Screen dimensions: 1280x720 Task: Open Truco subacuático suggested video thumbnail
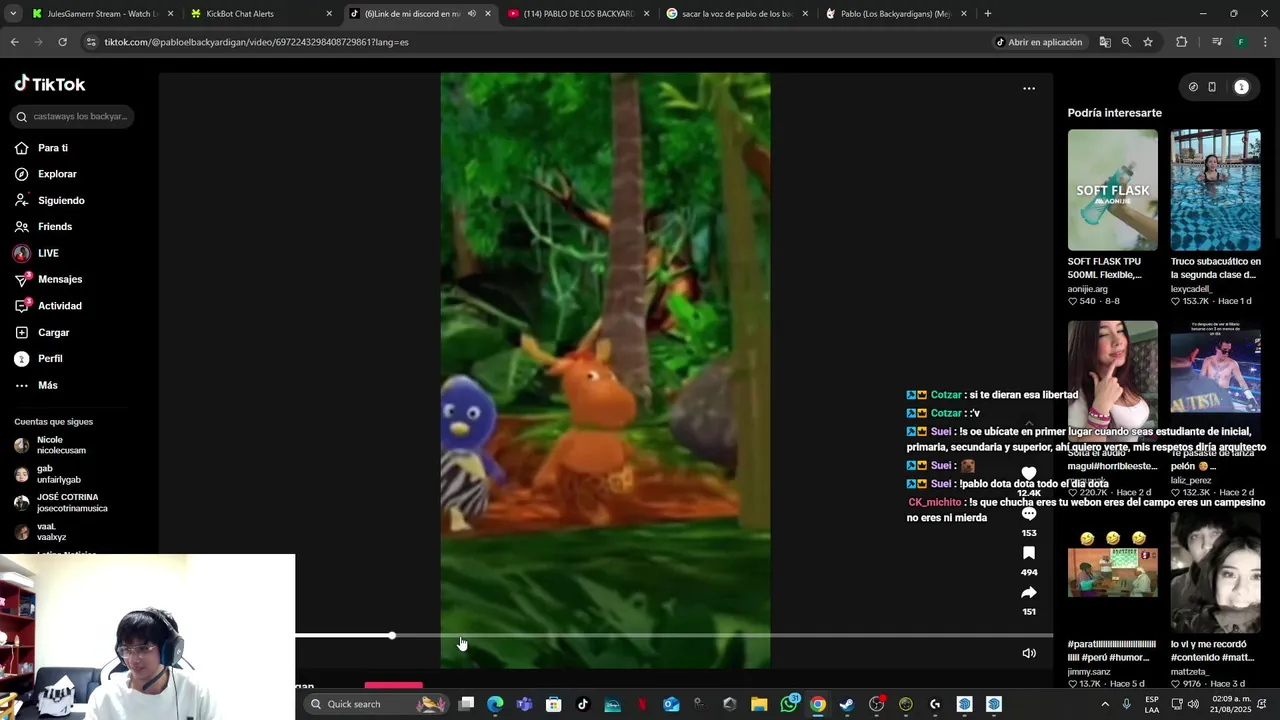click(x=1215, y=190)
